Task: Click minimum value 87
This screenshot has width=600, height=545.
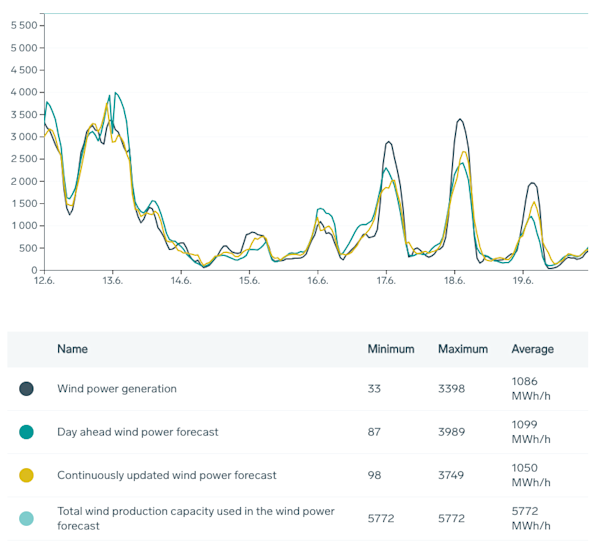Action: point(374,432)
